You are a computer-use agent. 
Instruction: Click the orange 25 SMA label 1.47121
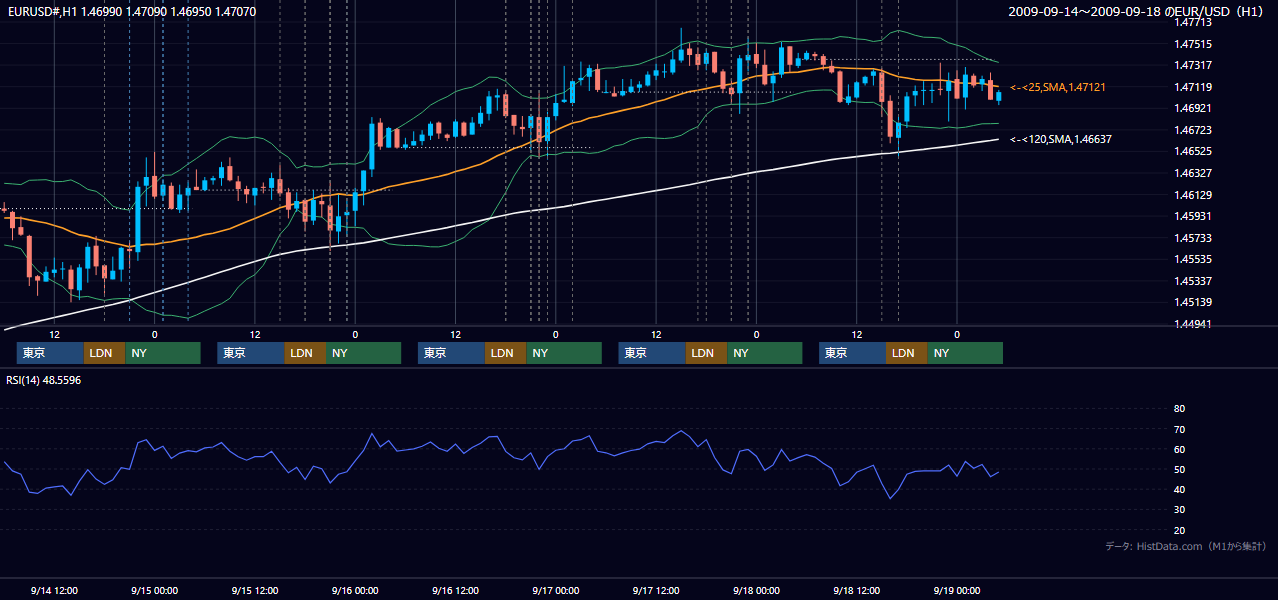pos(1058,88)
